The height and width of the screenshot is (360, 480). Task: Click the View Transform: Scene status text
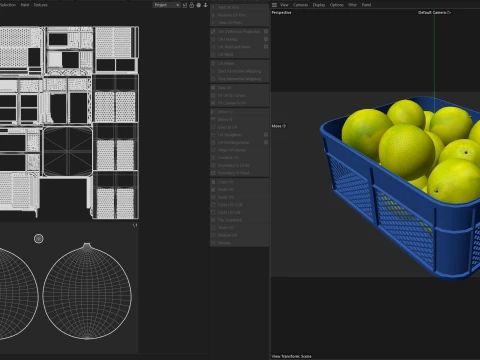pyautogui.click(x=291, y=356)
